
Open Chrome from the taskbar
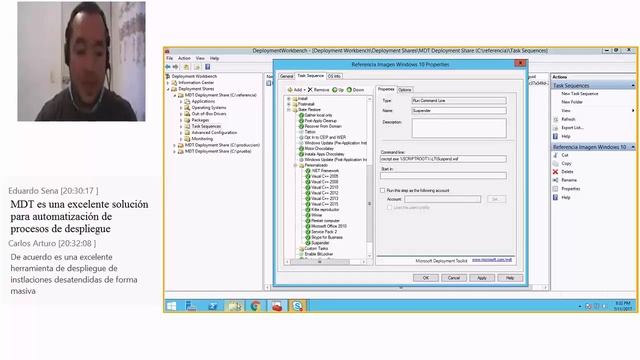coord(256,306)
